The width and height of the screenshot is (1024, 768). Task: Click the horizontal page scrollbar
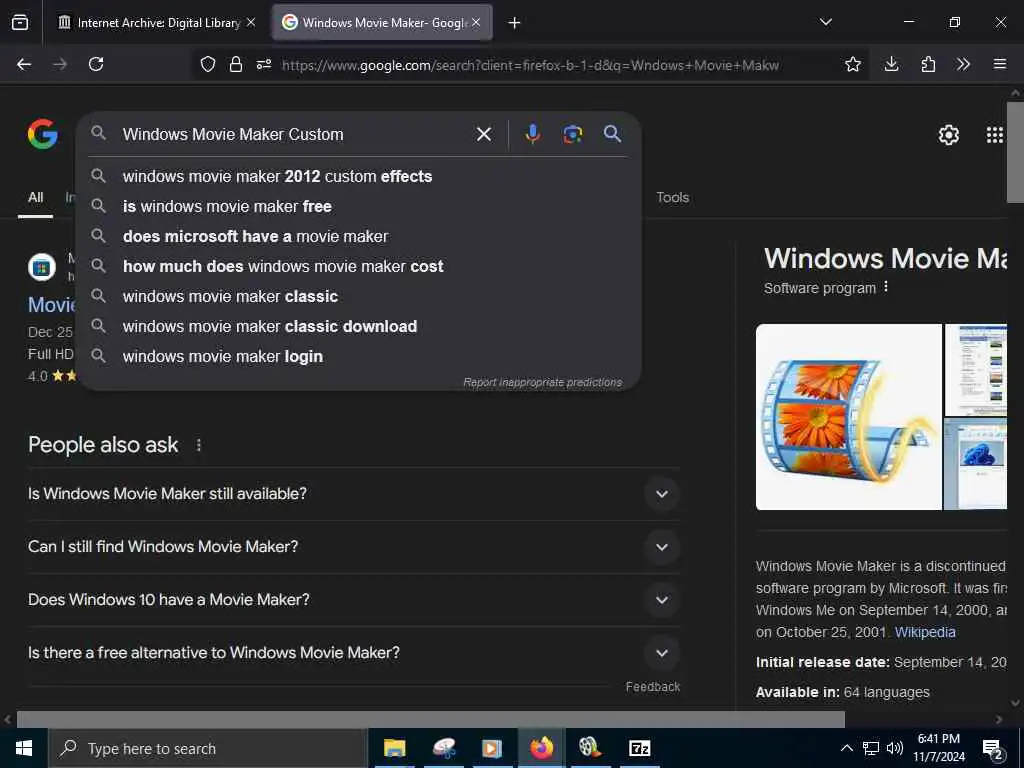click(430, 719)
